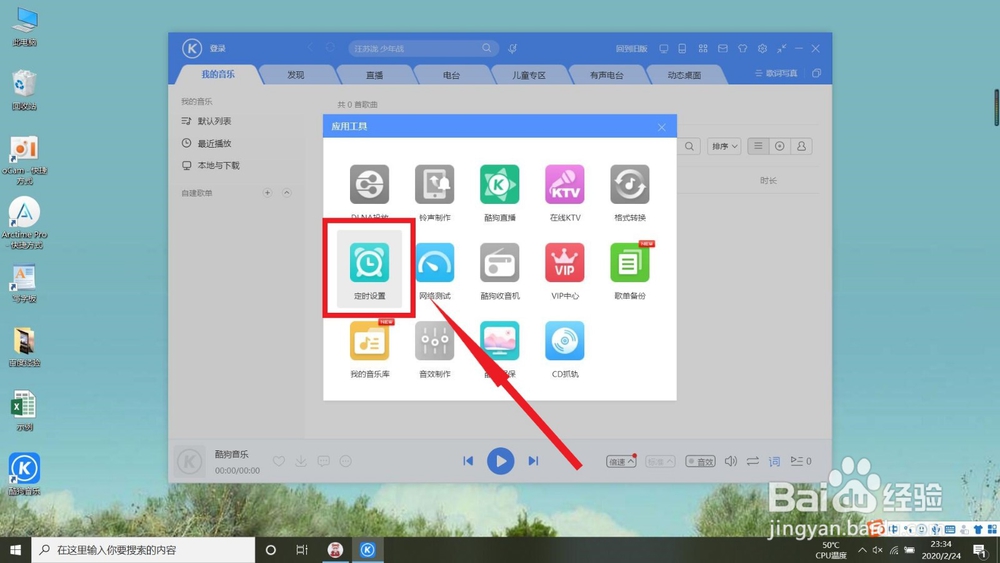Switch to artist view mode

(x=801, y=146)
